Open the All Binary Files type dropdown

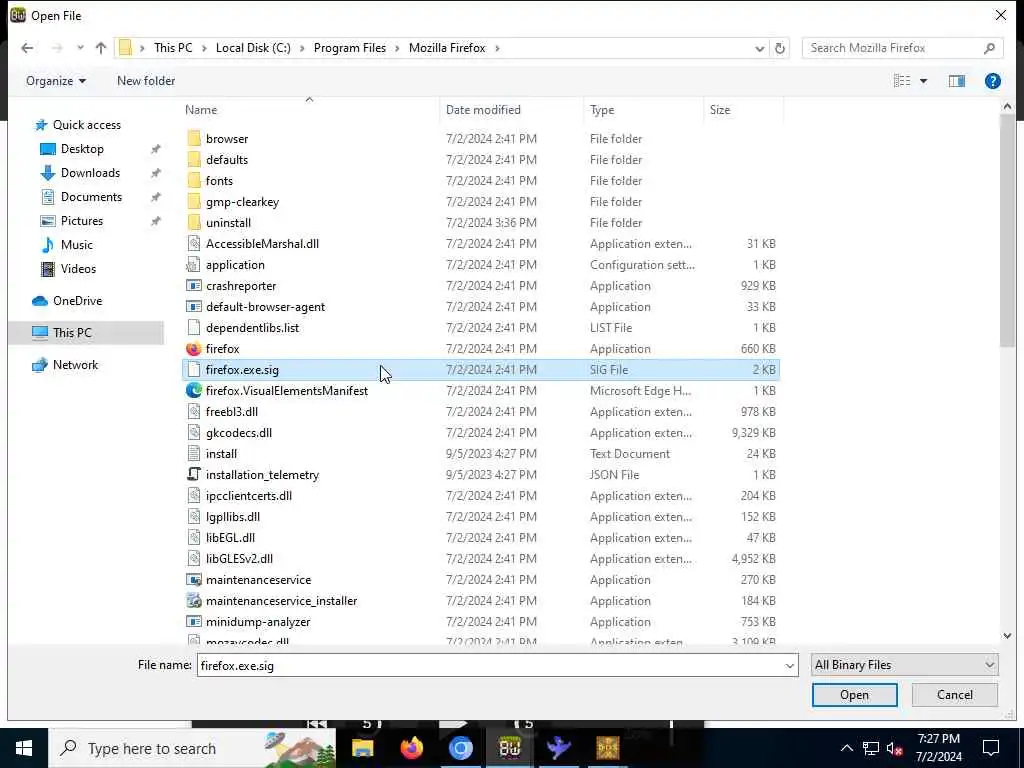point(904,665)
